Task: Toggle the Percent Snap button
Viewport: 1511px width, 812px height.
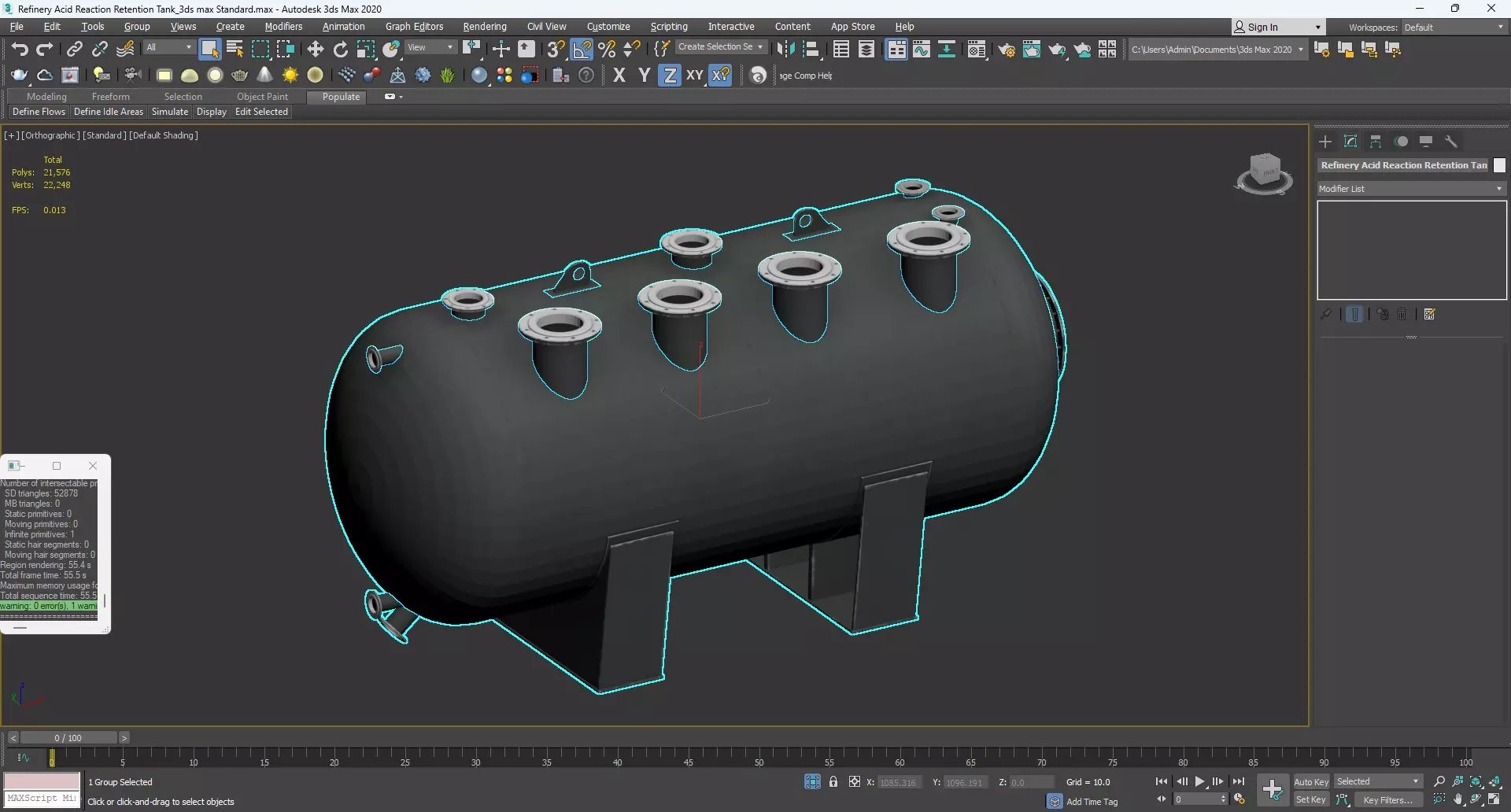Action: (607, 50)
